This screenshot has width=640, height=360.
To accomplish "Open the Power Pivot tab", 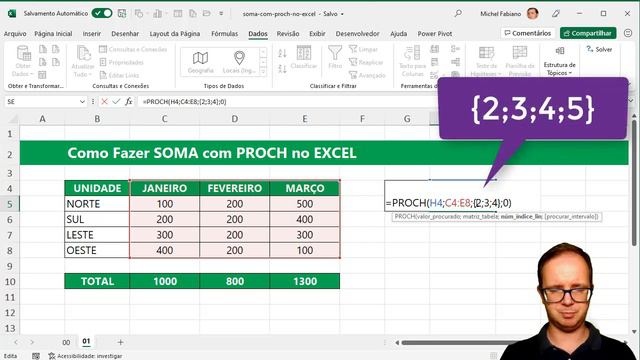I will tap(435, 33).
